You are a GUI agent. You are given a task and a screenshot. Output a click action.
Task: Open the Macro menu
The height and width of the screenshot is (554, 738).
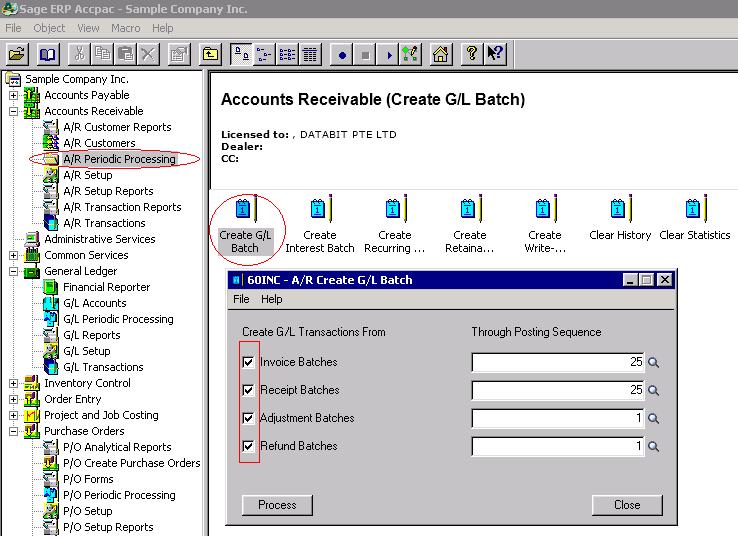[126, 28]
